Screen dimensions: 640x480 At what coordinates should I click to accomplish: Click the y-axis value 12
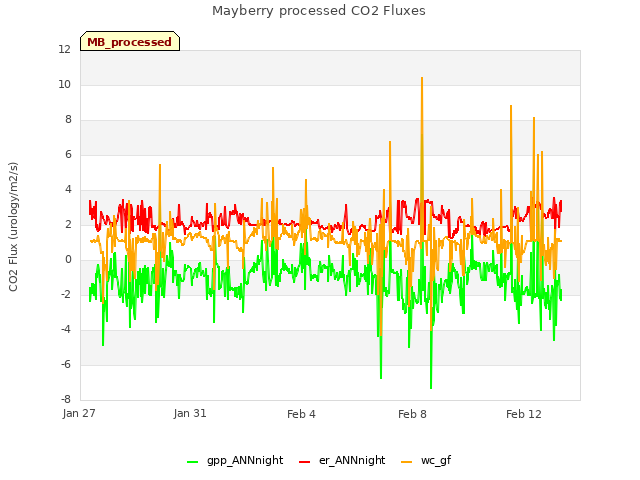coord(64,49)
